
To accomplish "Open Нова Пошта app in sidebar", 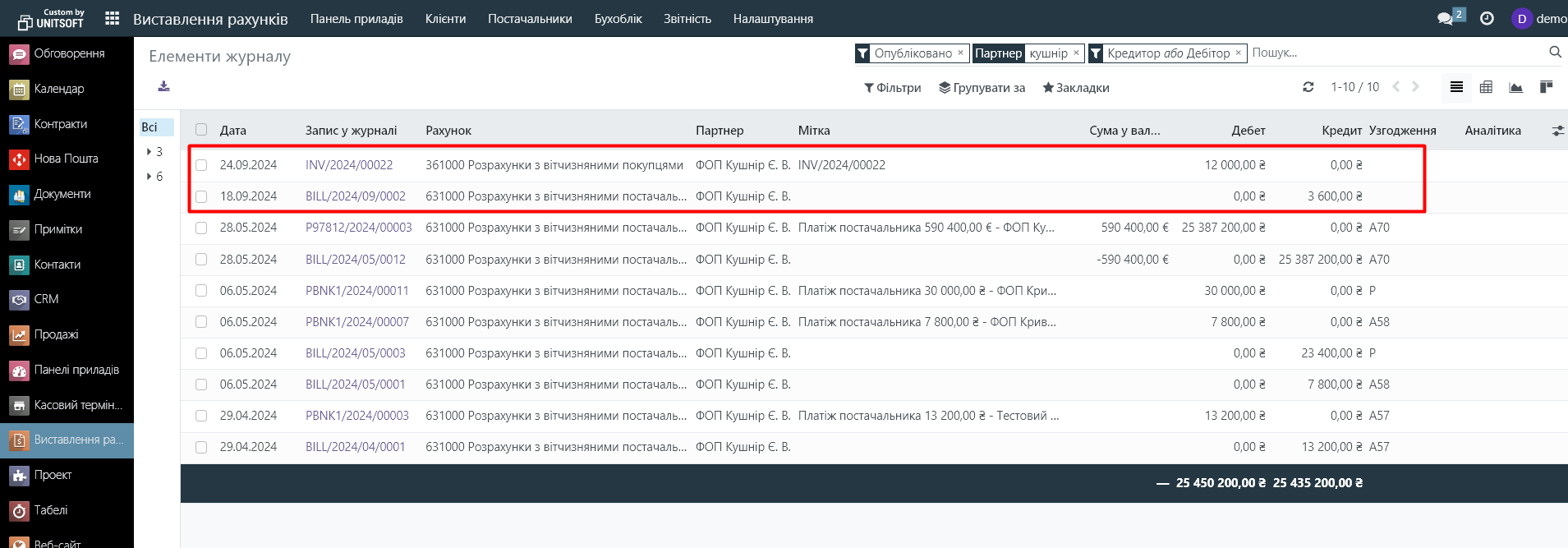I will click(66, 159).
